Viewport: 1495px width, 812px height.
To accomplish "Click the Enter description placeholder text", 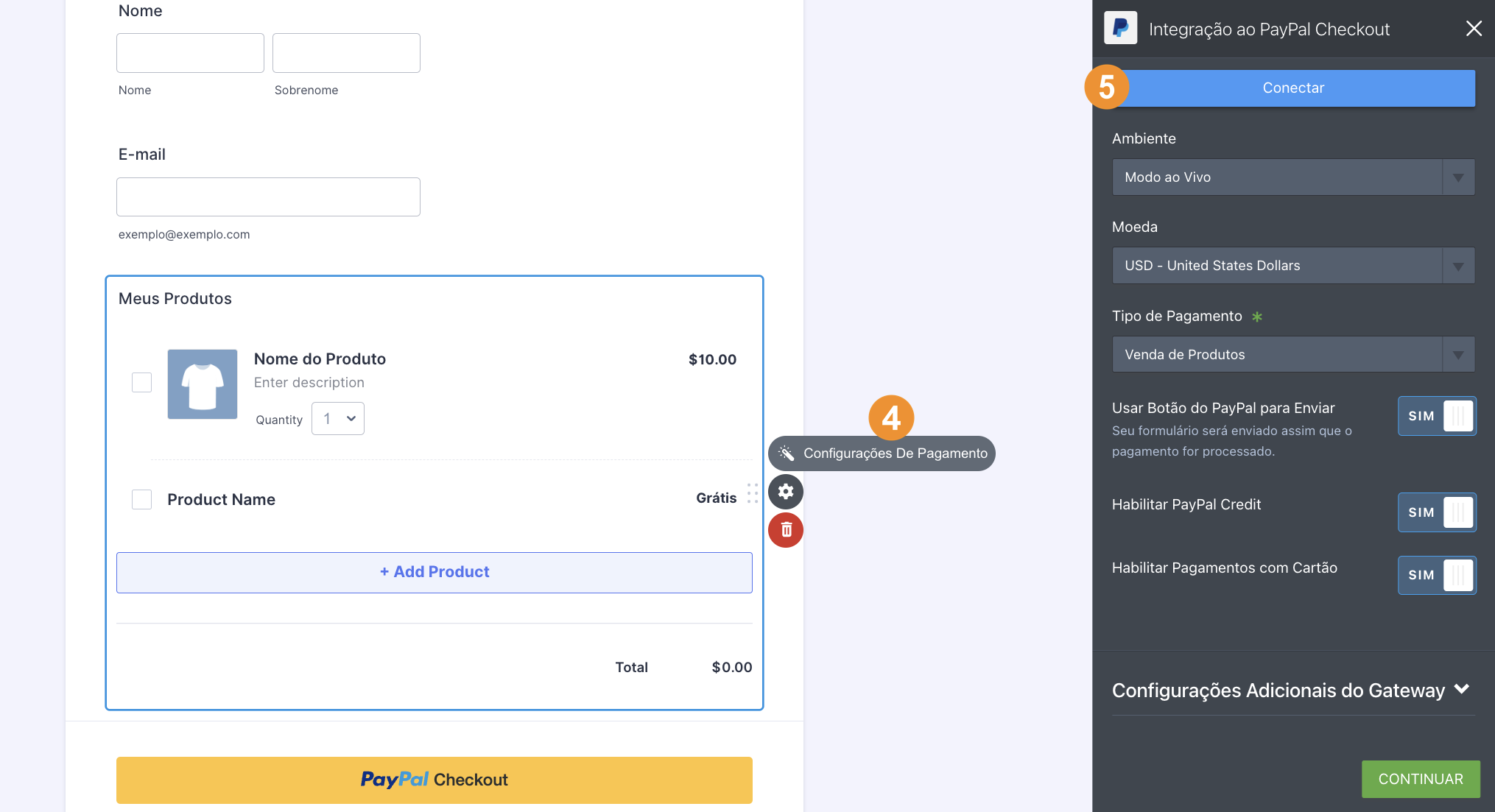I will click(309, 383).
